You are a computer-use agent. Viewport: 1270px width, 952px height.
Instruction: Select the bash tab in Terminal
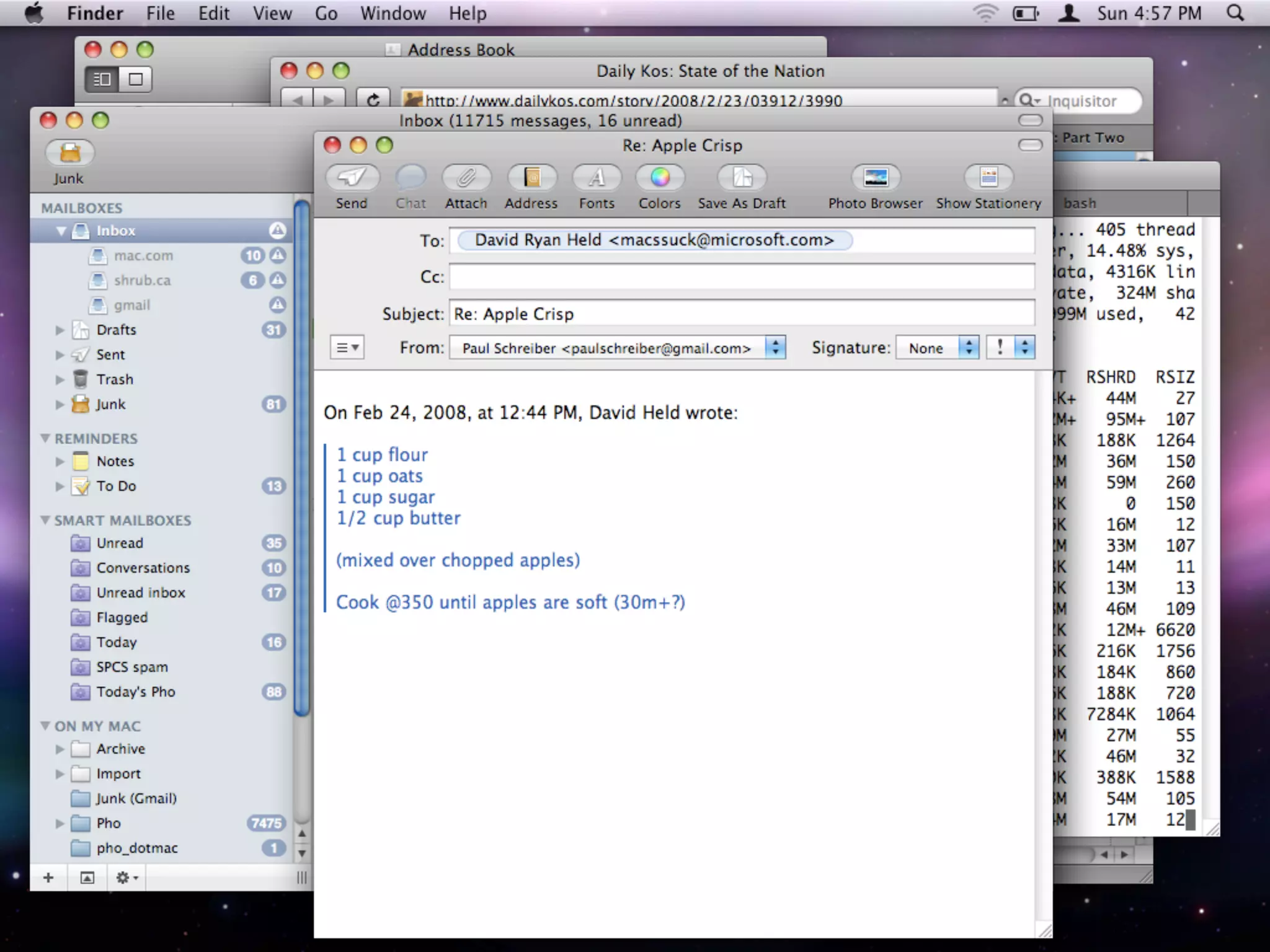coord(1121,203)
